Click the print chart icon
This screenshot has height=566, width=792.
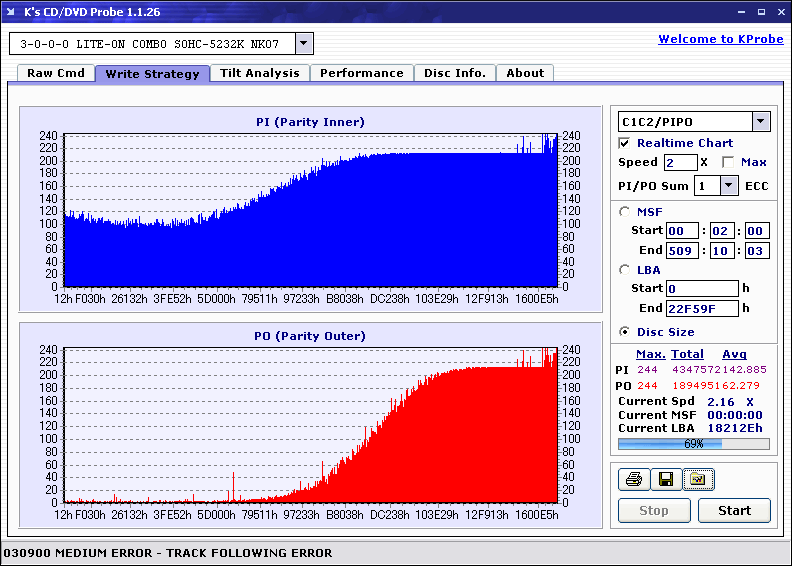pos(634,479)
